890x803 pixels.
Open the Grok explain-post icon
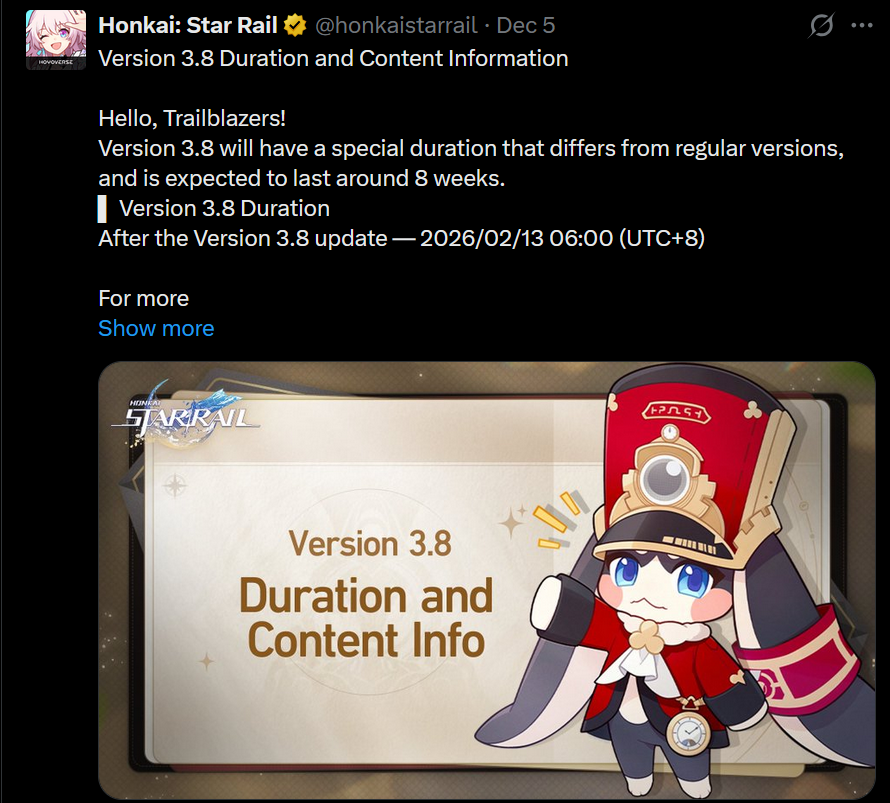tap(821, 26)
